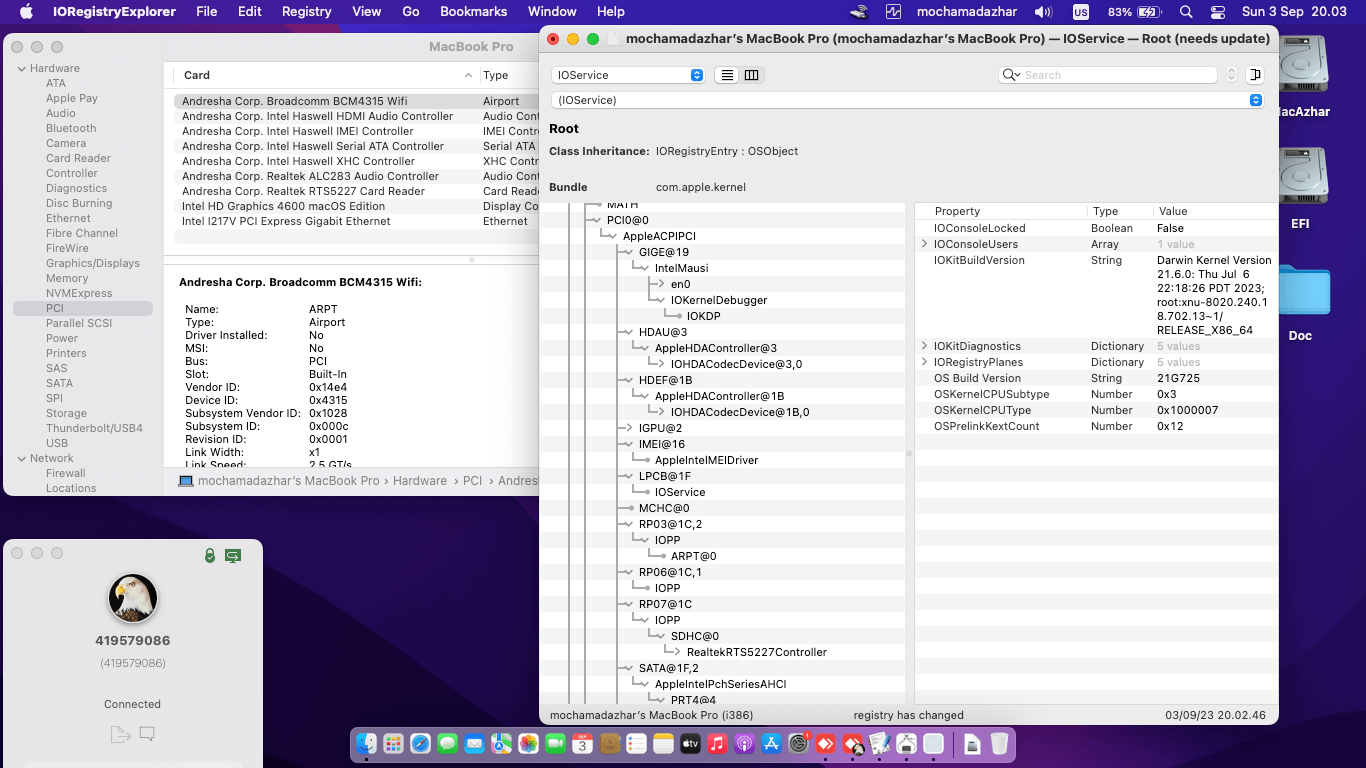This screenshot has height=768, width=1366.
Task: Open the Registry menu
Action: 307,12
